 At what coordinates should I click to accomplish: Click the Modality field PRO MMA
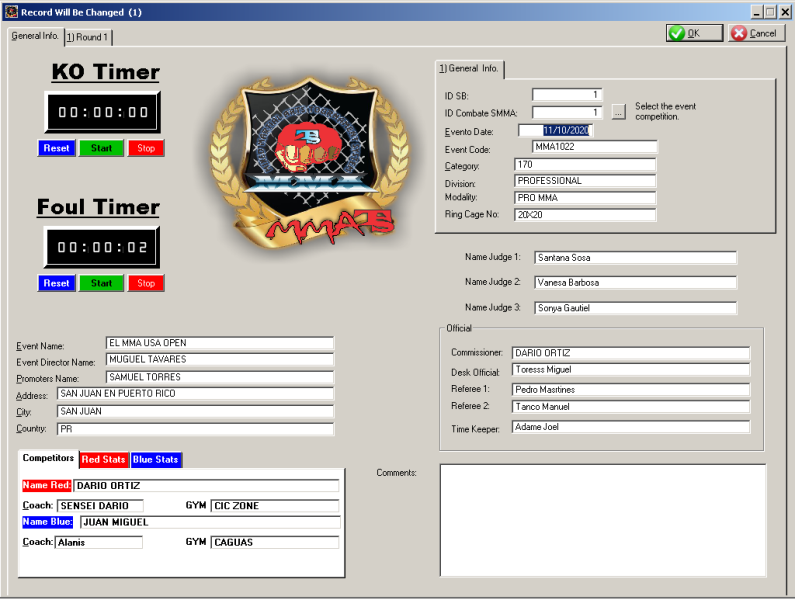tap(585, 198)
